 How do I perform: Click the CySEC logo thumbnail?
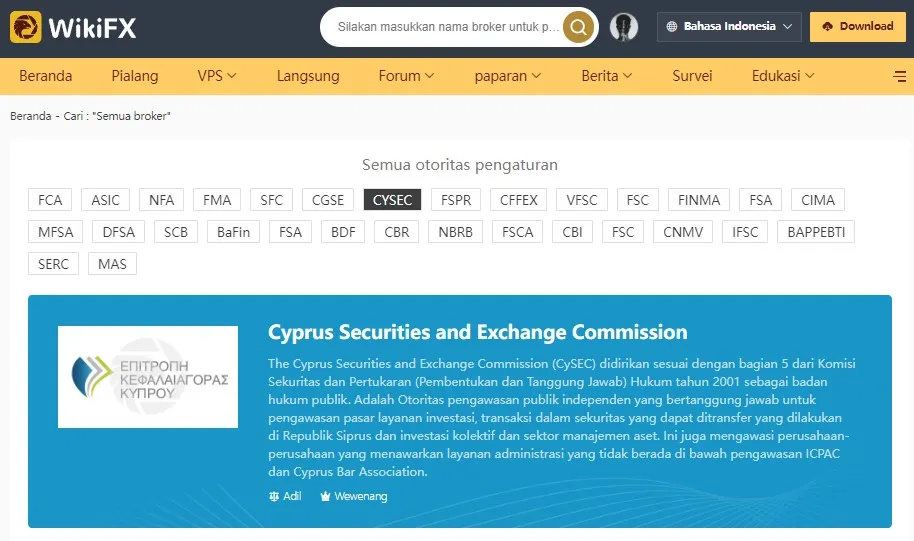point(147,377)
